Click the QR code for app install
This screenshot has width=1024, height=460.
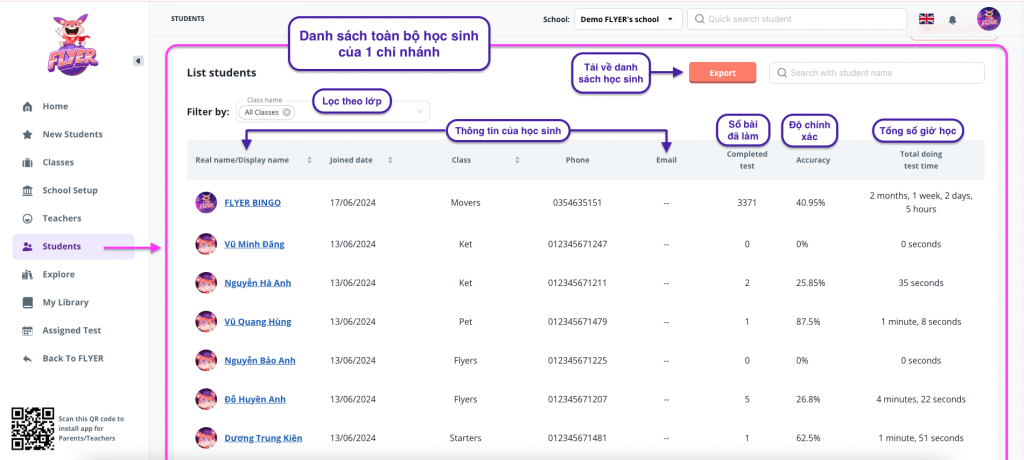pyautogui.click(x=32, y=427)
